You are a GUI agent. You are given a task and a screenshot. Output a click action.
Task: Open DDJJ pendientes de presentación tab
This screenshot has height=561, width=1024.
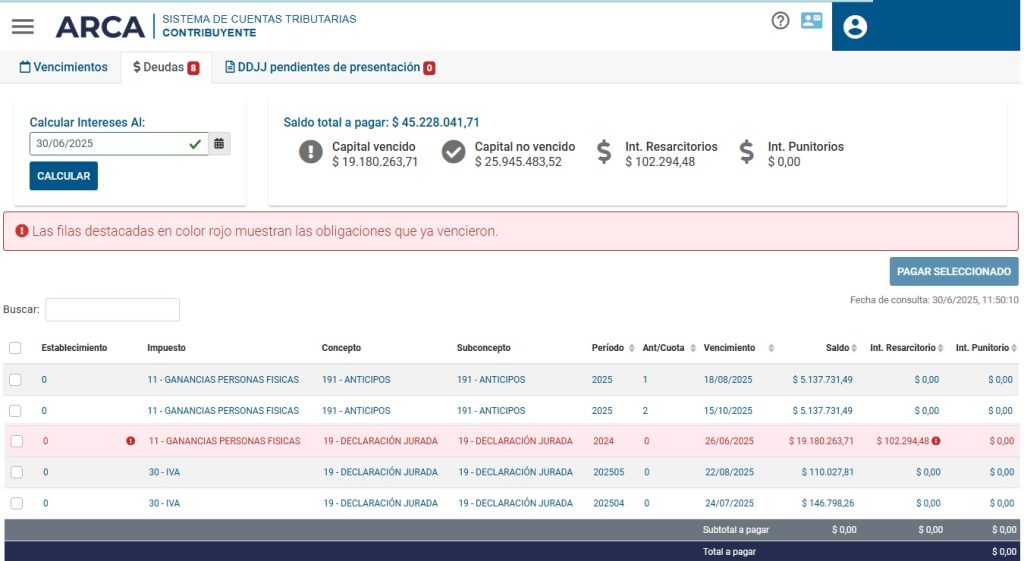(329, 68)
